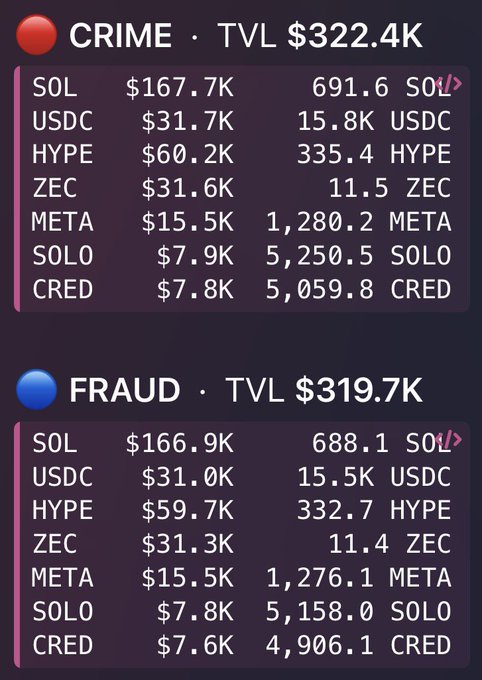Select the CRIME heading text
The image size is (482, 680).
[x=120, y=36]
